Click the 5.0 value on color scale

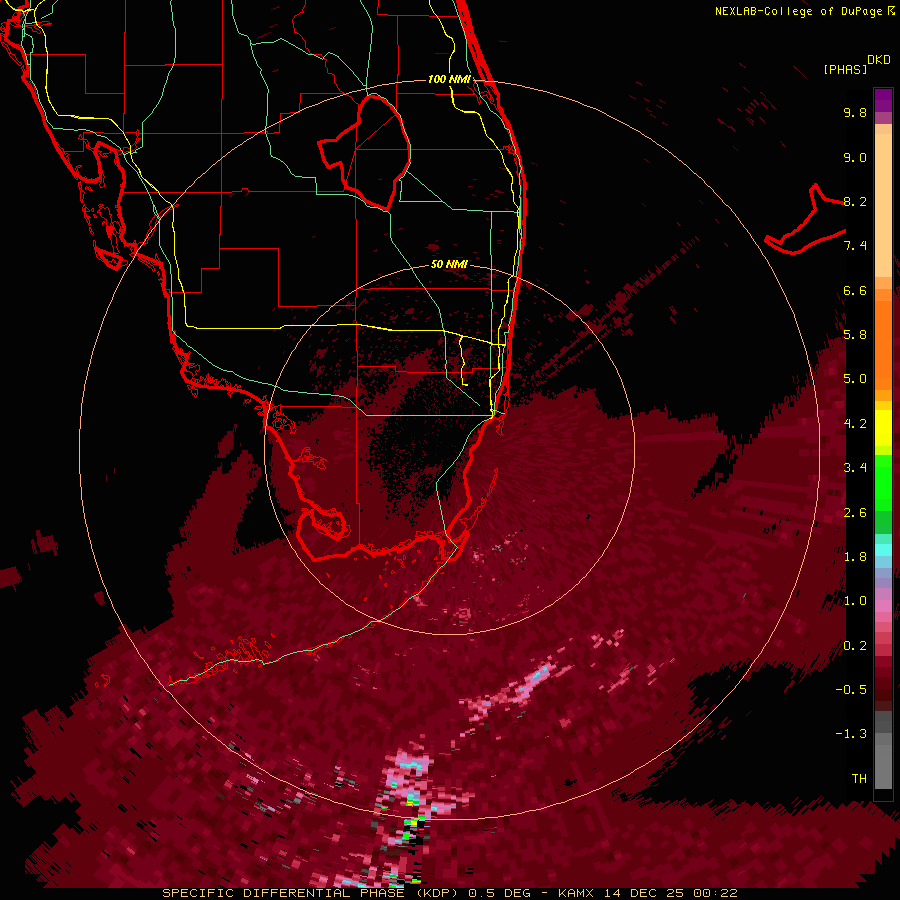pyautogui.click(x=855, y=379)
